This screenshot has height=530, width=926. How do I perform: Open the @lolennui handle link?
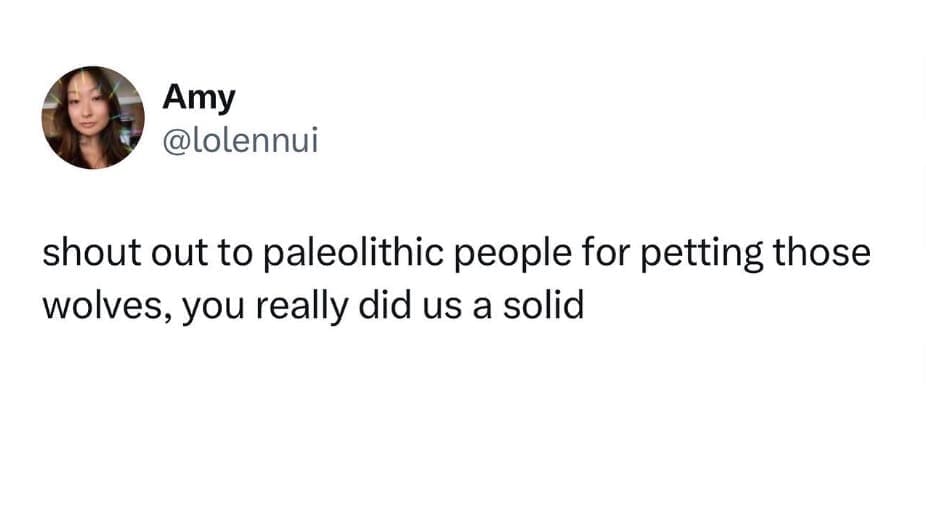click(x=239, y=141)
